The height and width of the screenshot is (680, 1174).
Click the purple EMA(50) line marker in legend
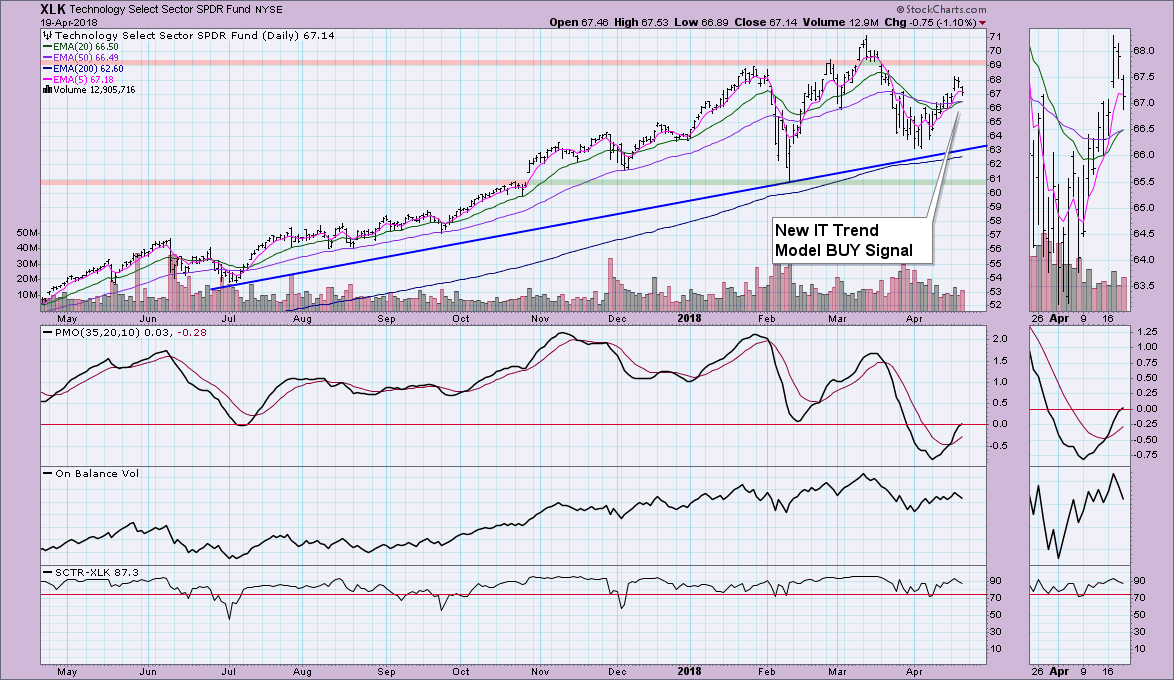point(47,58)
